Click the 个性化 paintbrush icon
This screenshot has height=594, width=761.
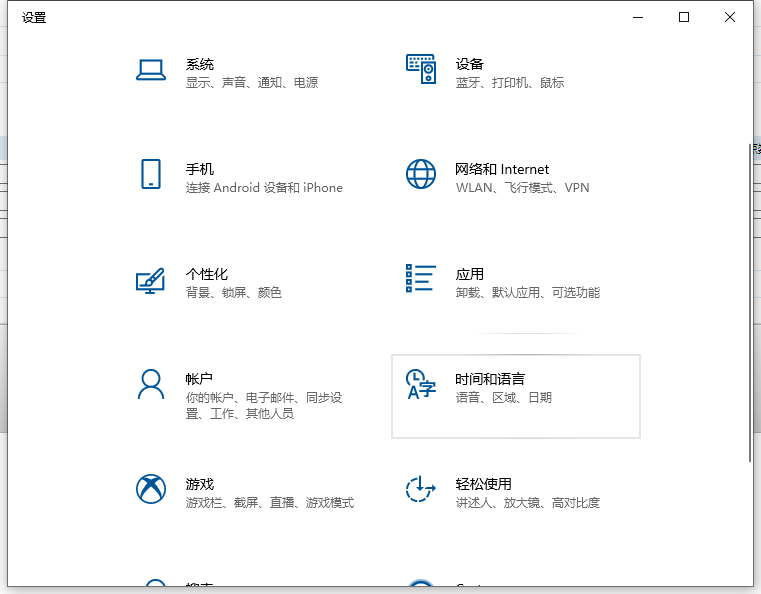(x=150, y=280)
